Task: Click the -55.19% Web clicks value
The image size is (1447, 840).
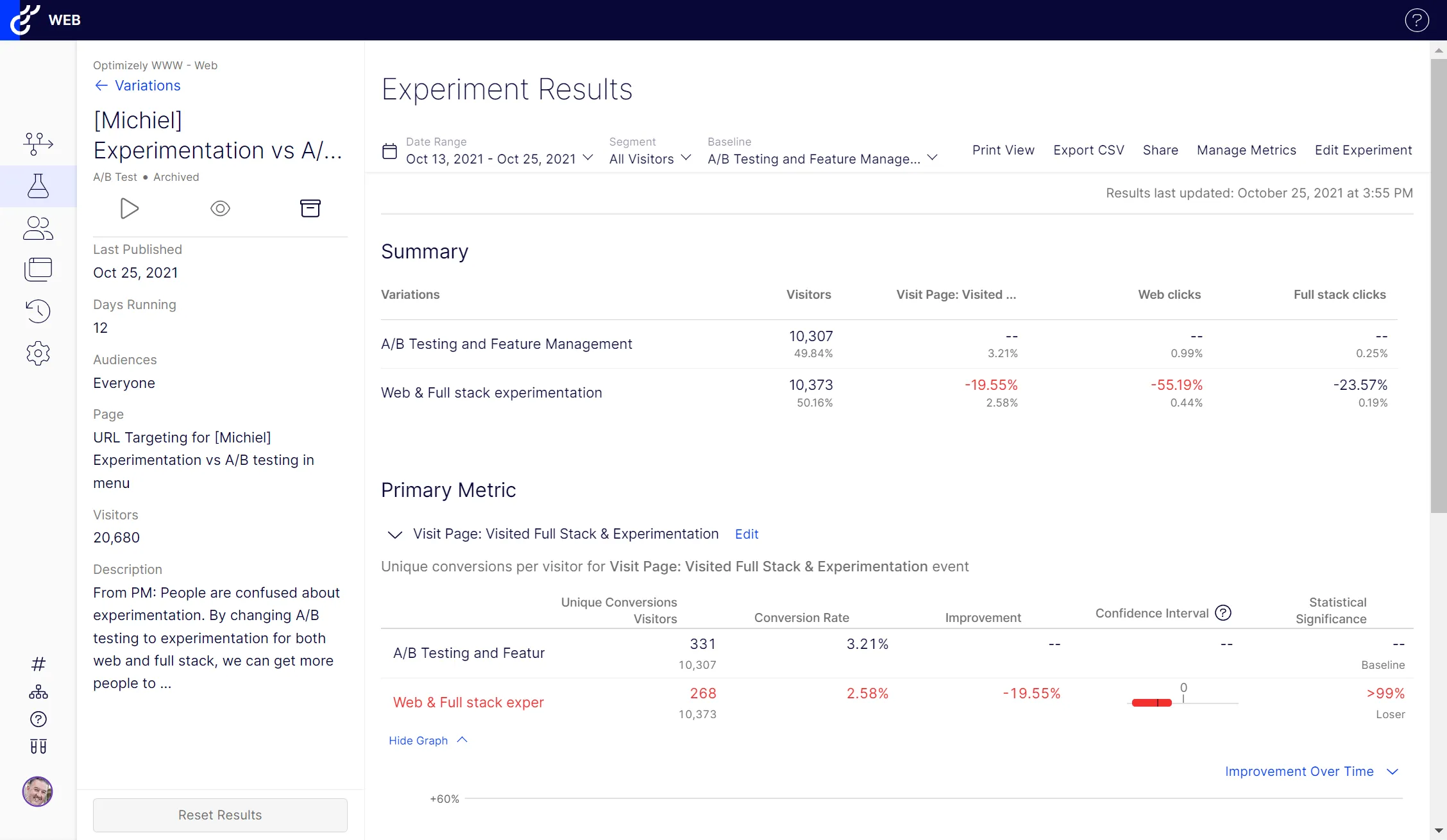Action: click(x=1176, y=385)
